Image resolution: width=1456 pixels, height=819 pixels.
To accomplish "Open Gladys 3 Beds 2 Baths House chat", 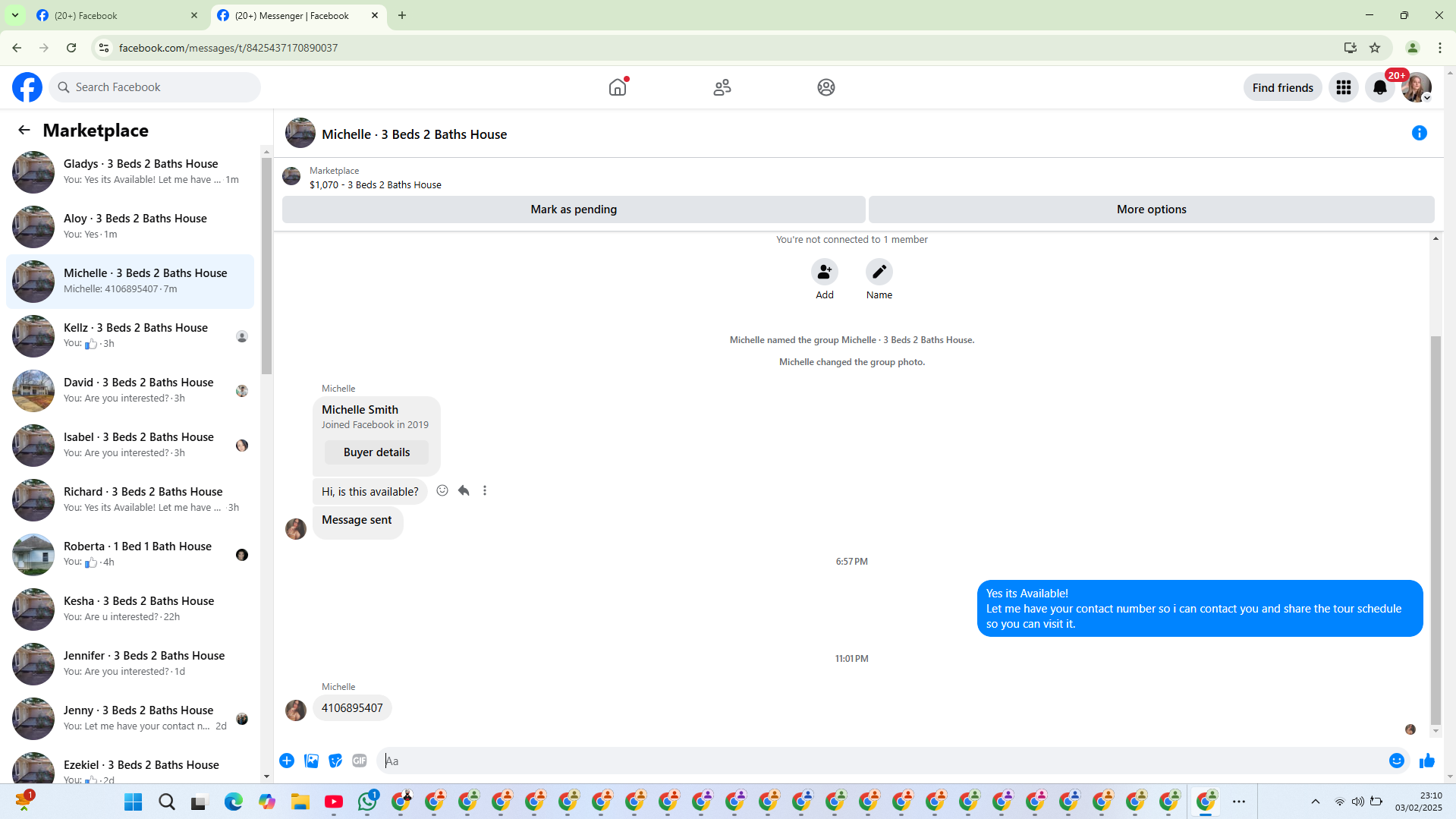I will pos(130,172).
